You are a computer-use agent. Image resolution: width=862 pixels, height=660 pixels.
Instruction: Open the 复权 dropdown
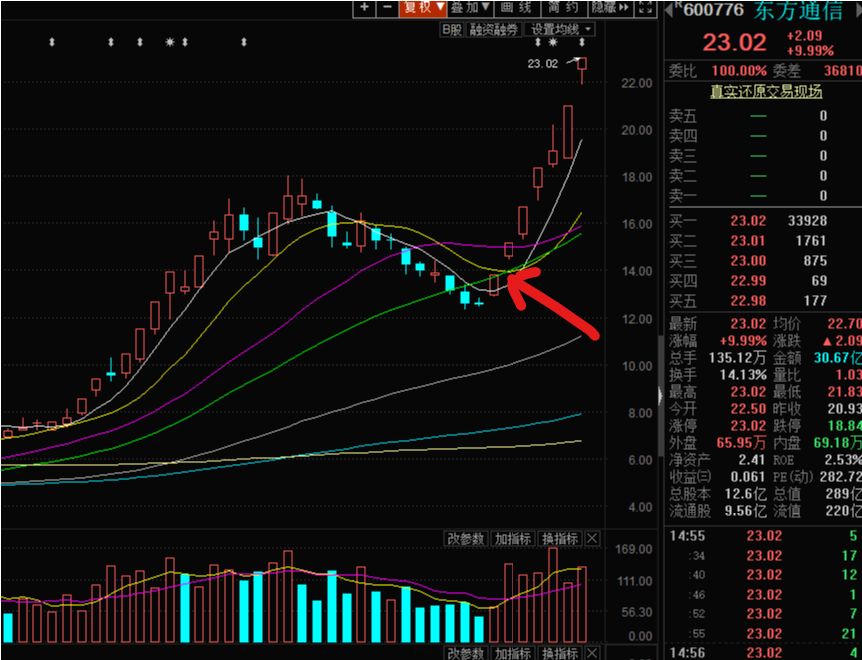422,8
